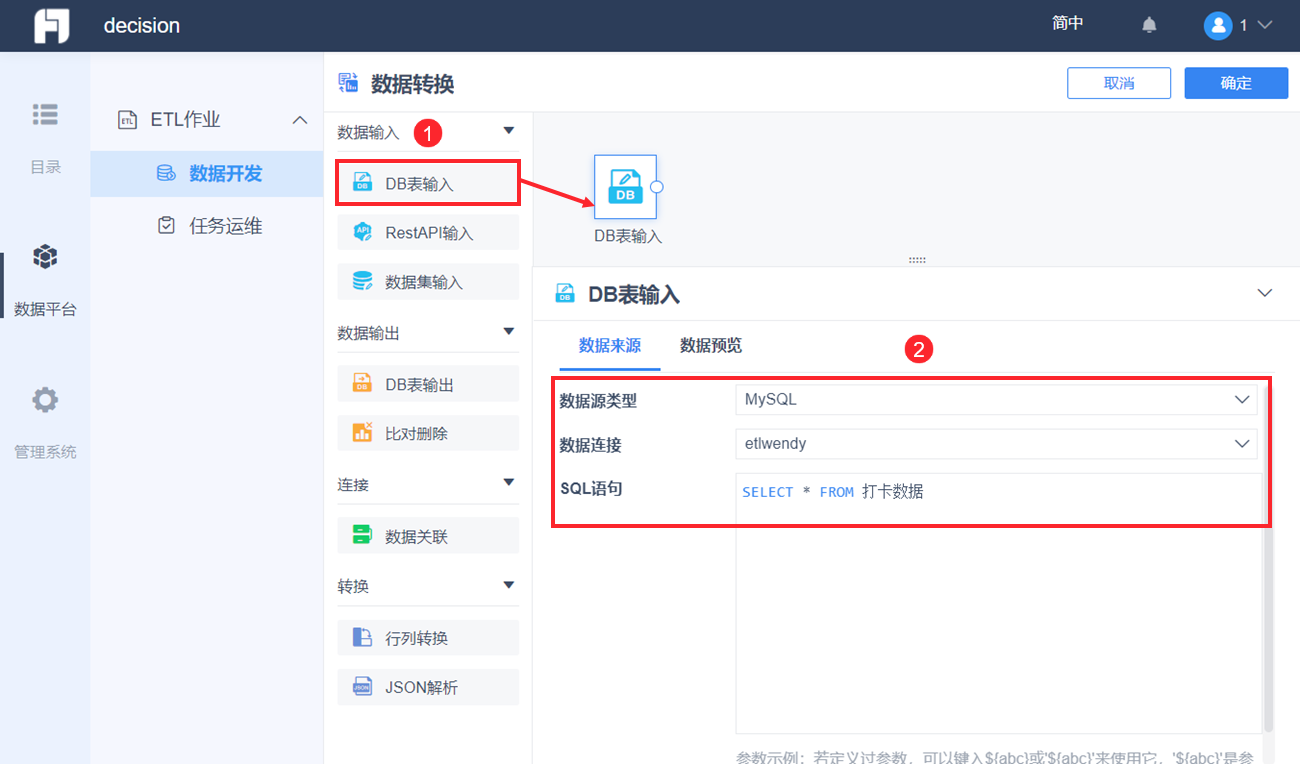Click the user avatar icon
This screenshot has width=1300, height=764.
point(1217,25)
